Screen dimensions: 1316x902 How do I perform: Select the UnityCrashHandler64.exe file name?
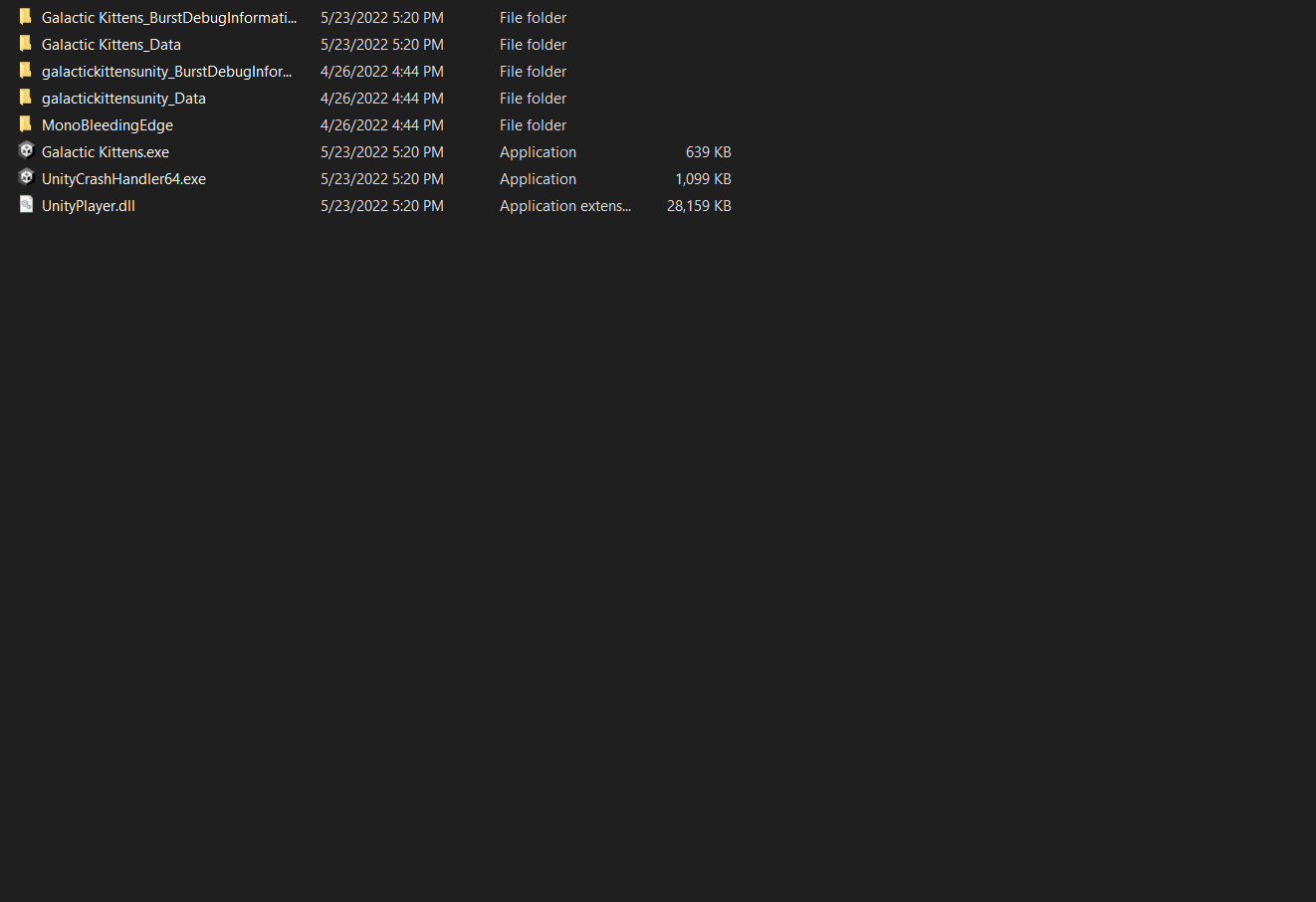coord(123,179)
